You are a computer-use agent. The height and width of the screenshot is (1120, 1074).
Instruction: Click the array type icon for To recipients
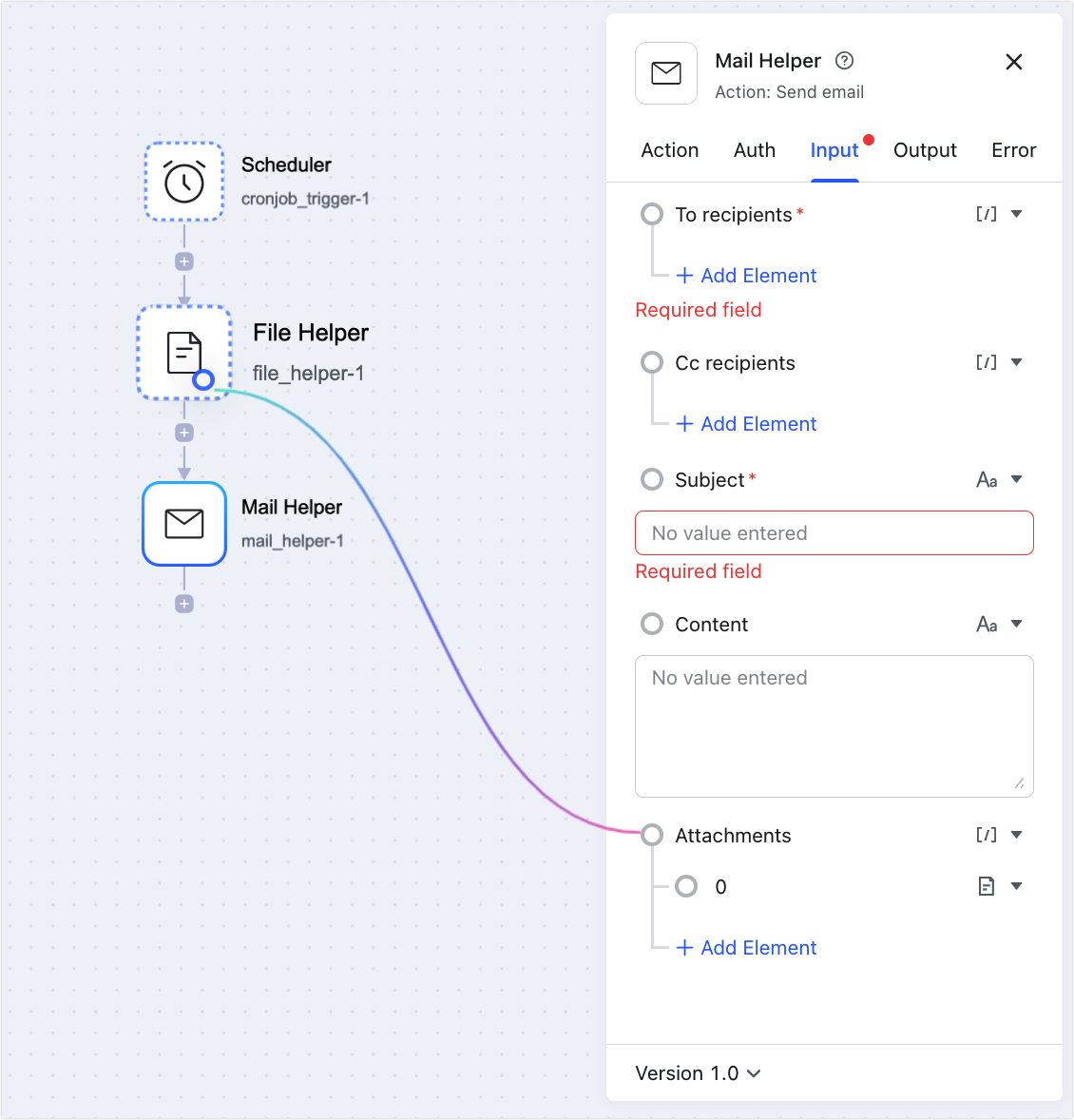[987, 214]
